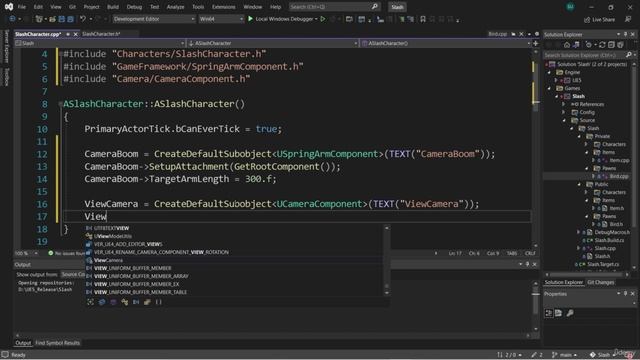This screenshot has height=360, width=640.
Task: Click the split editor plus icon
Action: [536, 43]
